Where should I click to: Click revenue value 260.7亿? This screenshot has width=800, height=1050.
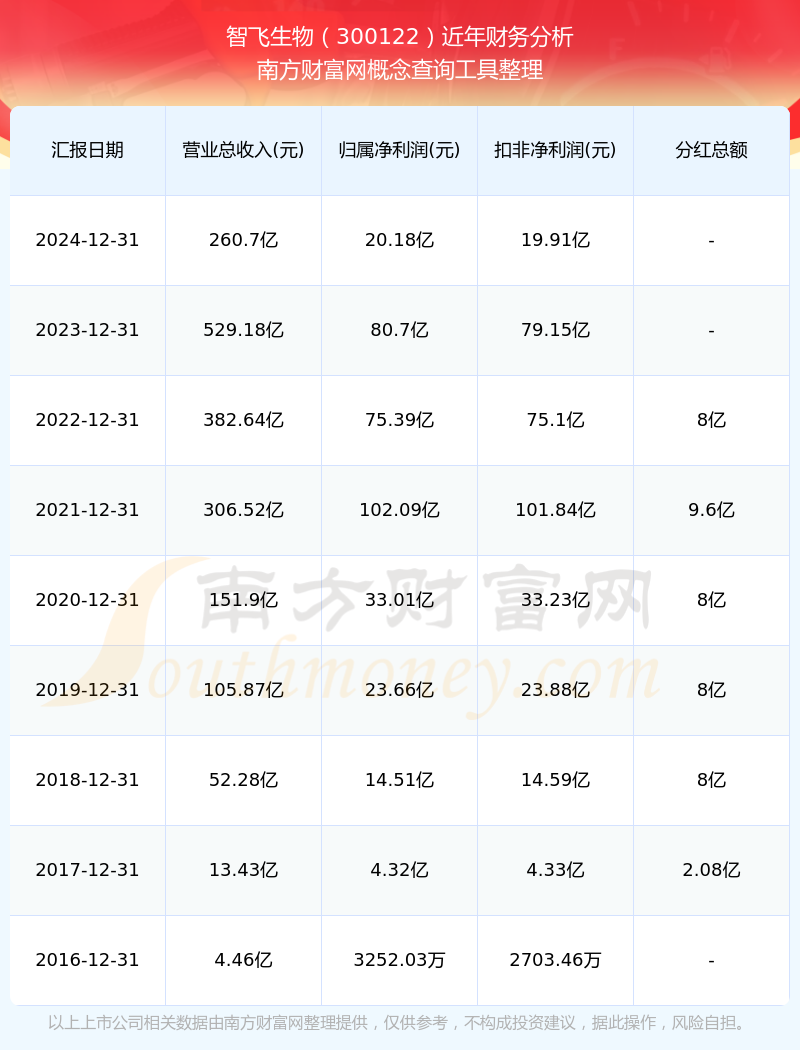click(244, 240)
